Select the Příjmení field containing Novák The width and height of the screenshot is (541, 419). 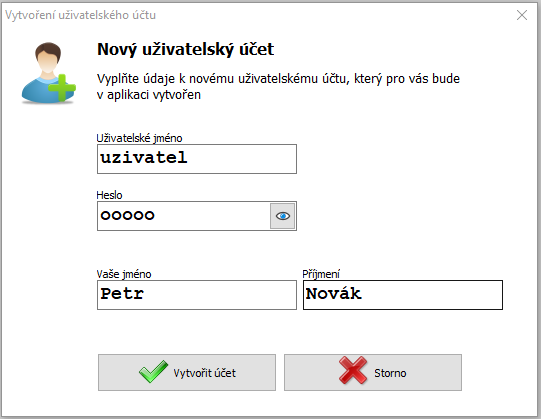[403, 295]
